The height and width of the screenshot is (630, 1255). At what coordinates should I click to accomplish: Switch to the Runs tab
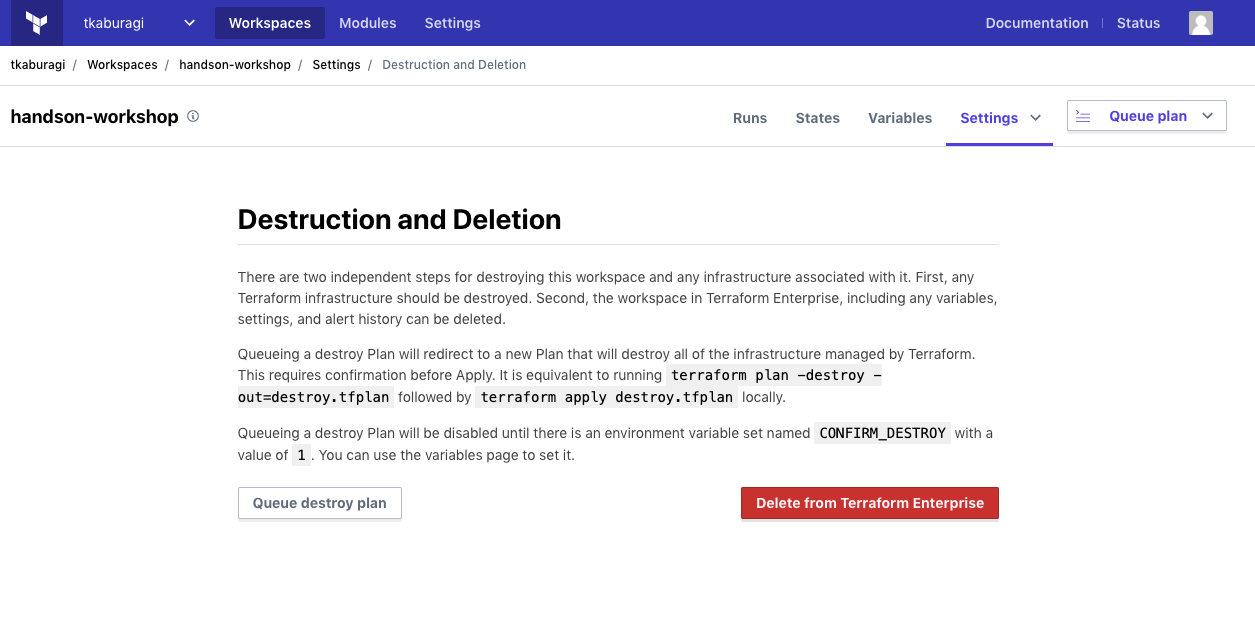(x=749, y=118)
